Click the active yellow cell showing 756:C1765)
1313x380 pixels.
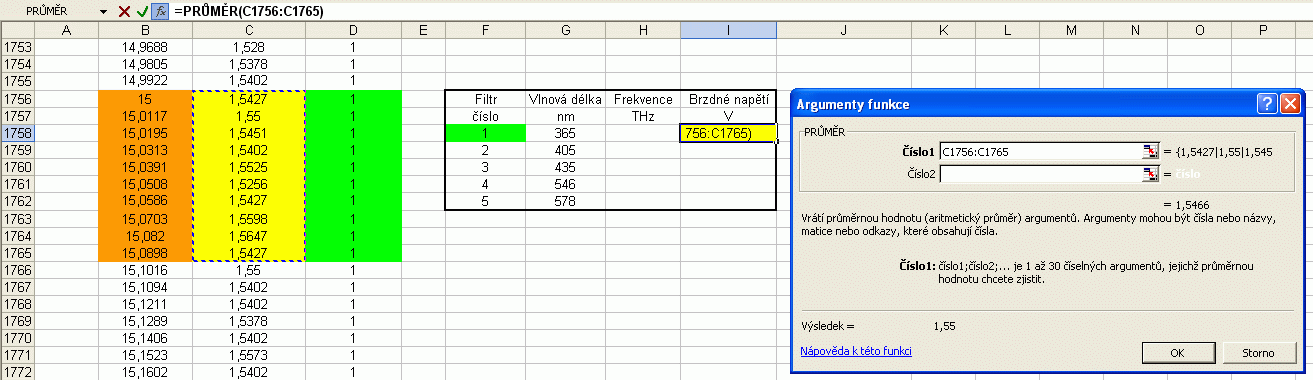click(x=728, y=133)
